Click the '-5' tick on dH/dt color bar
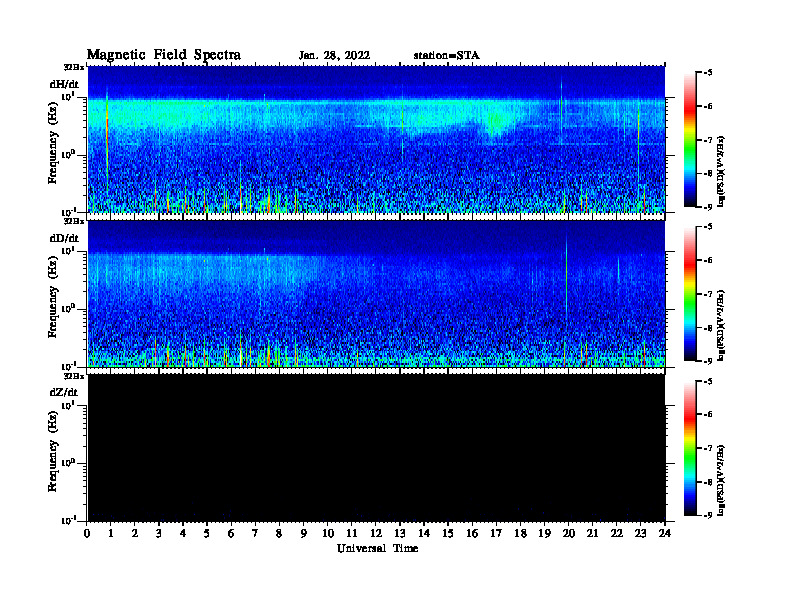Screen dimensions: 792x612 (x=708, y=73)
